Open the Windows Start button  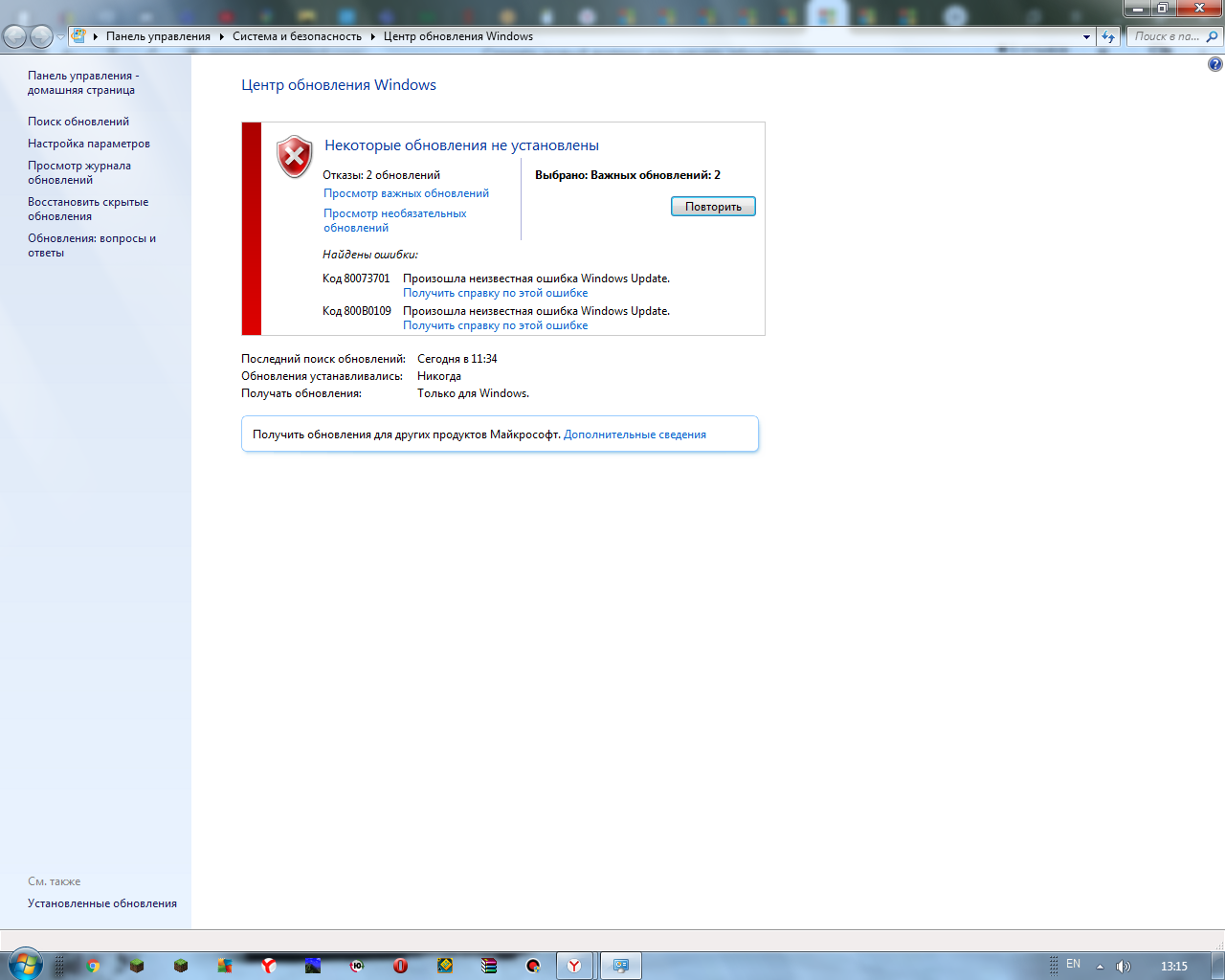coord(24,965)
